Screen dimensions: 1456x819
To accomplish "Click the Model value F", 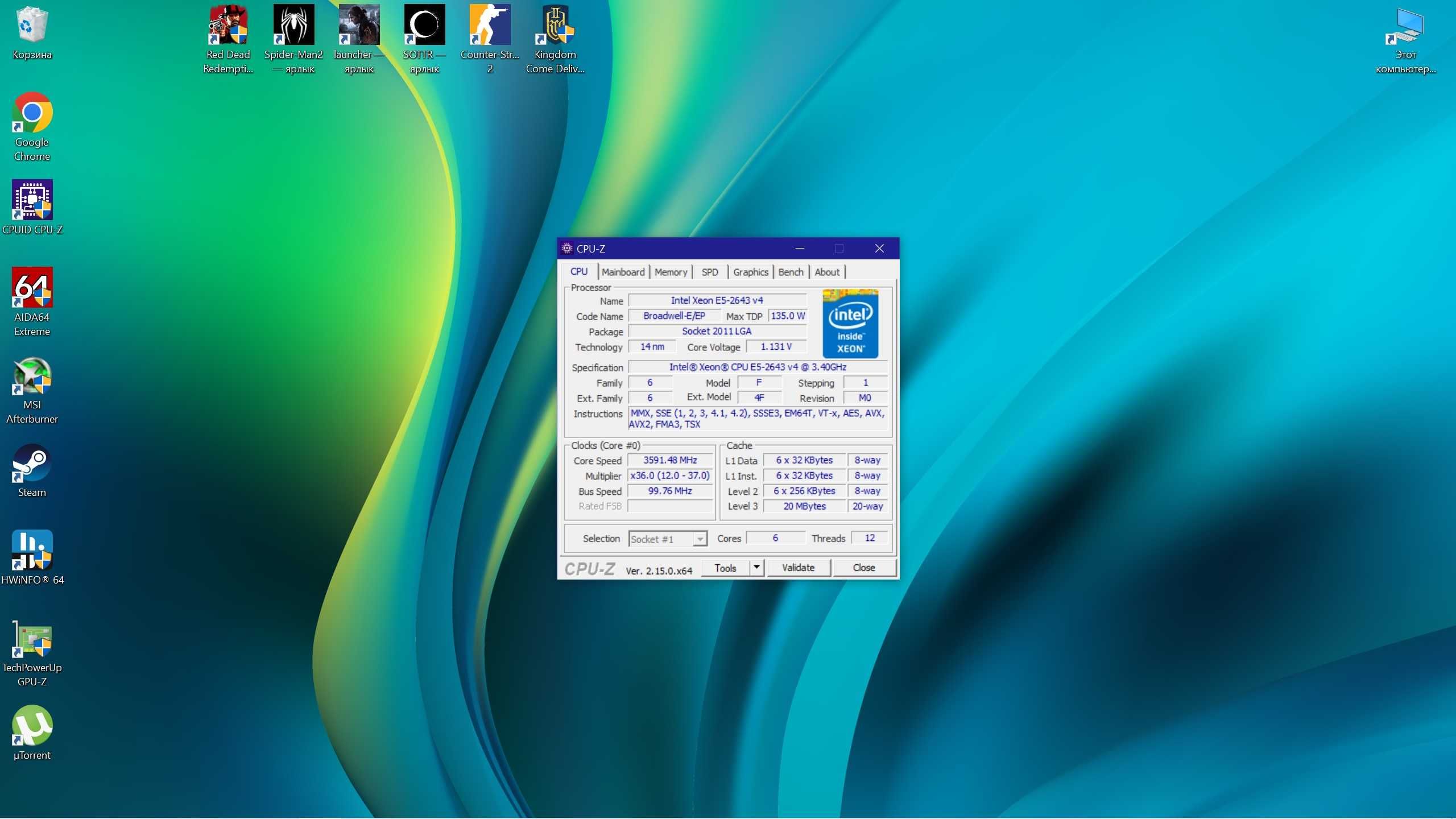I will [x=759, y=382].
